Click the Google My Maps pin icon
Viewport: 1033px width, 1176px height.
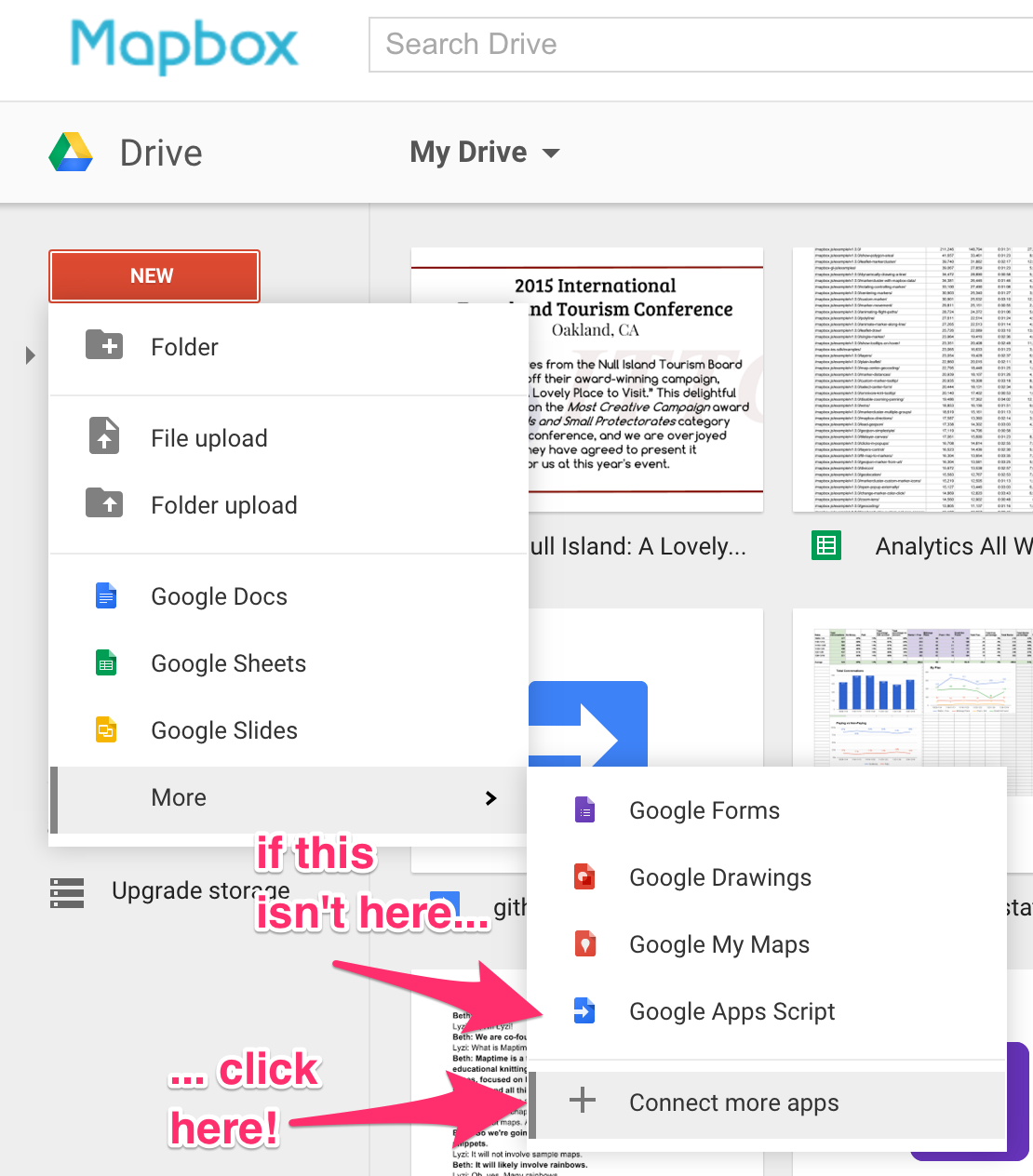(x=584, y=944)
